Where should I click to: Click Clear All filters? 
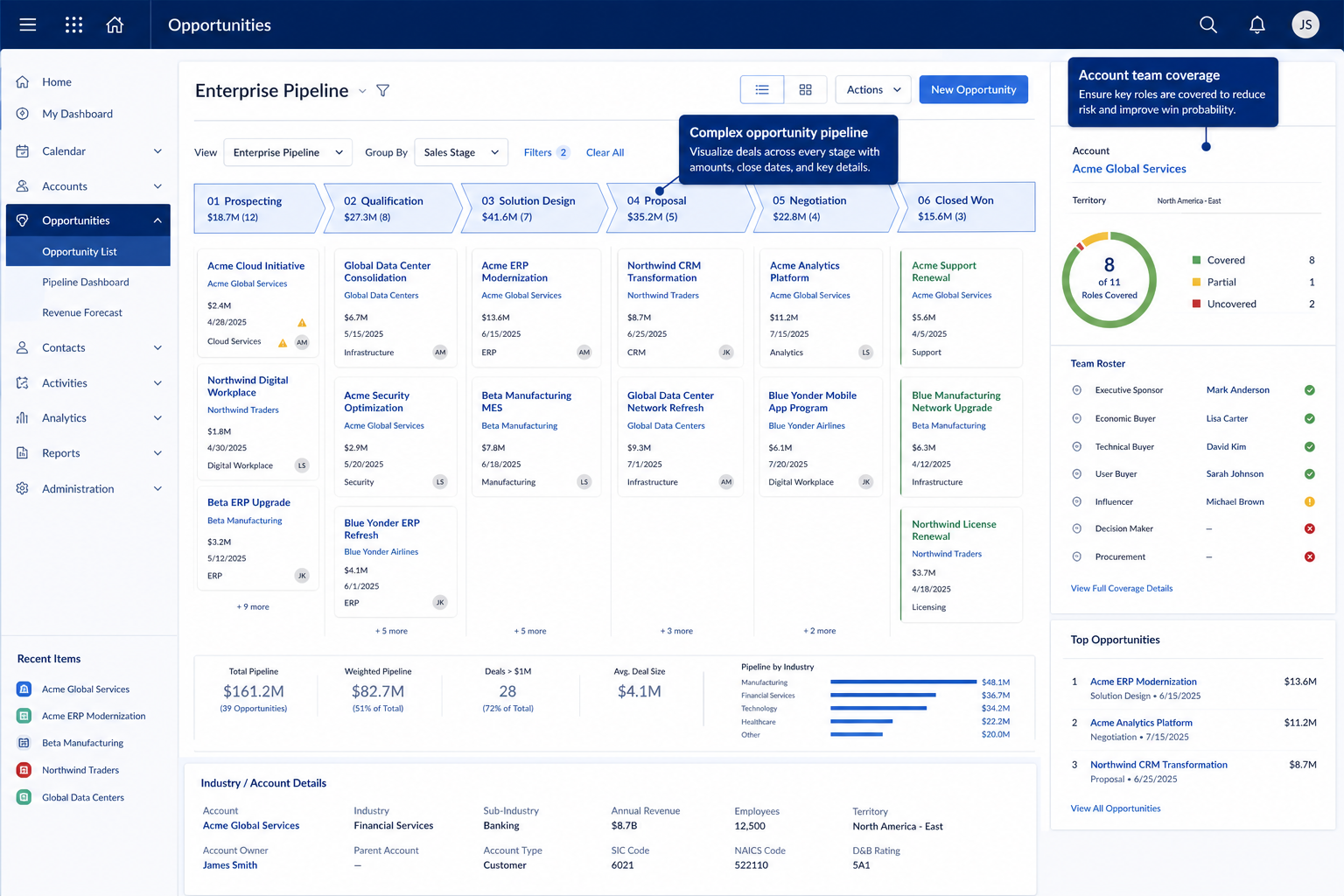tap(605, 152)
